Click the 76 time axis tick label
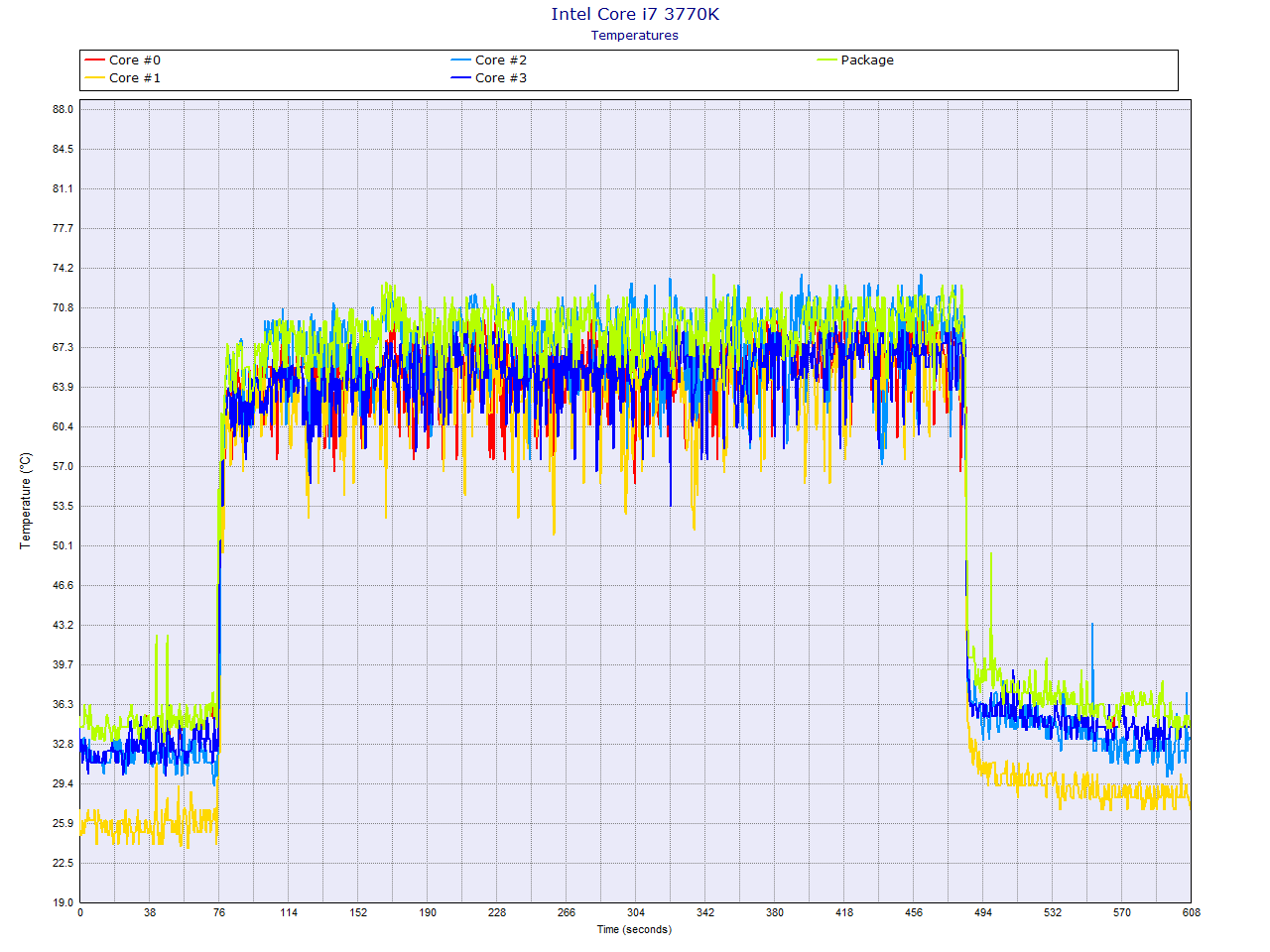The image size is (1270, 952). [219, 913]
